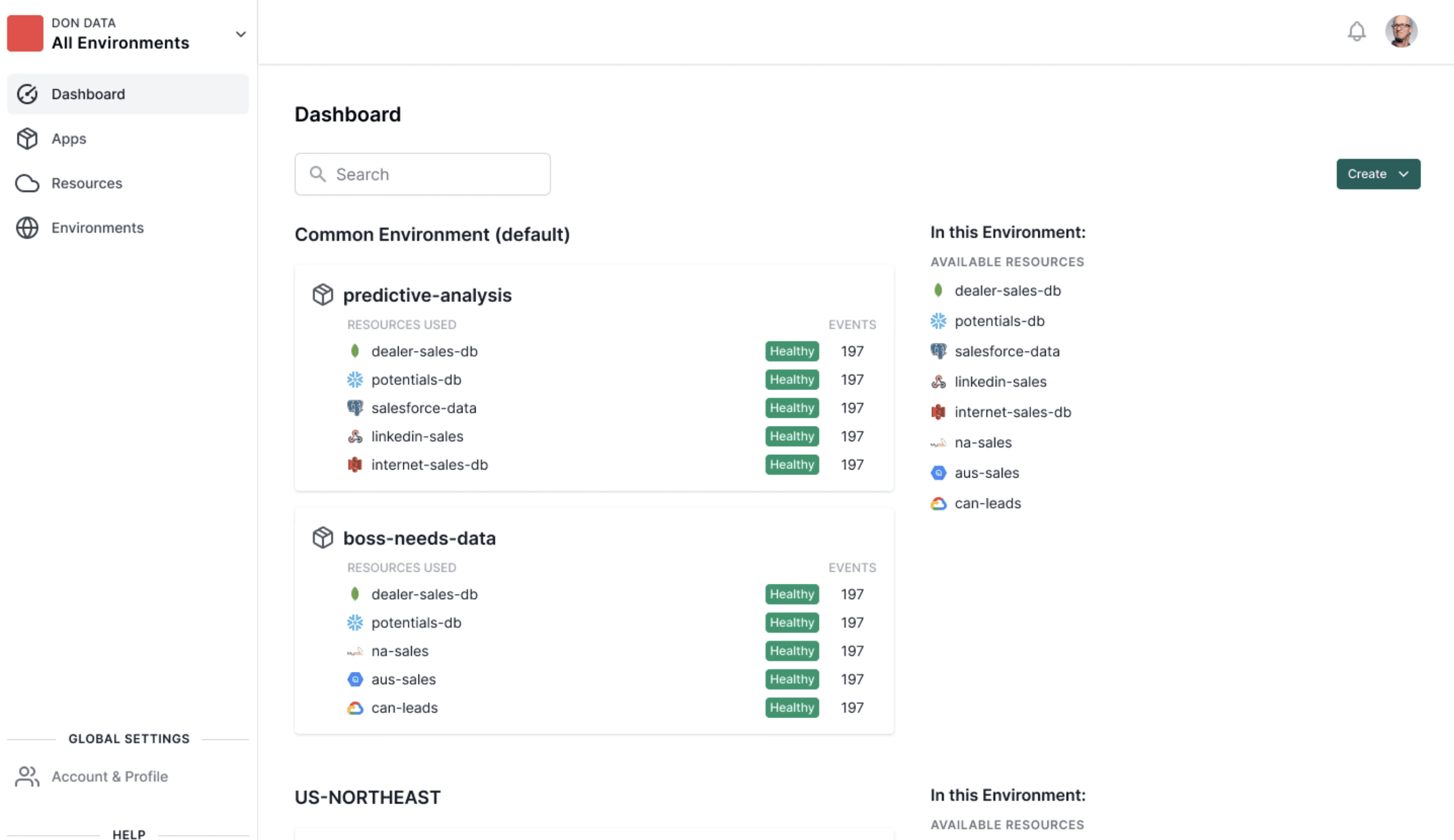The image size is (1454, 840).
Task: Expand the All Environments switcher chevron
Action: point(241,34)
